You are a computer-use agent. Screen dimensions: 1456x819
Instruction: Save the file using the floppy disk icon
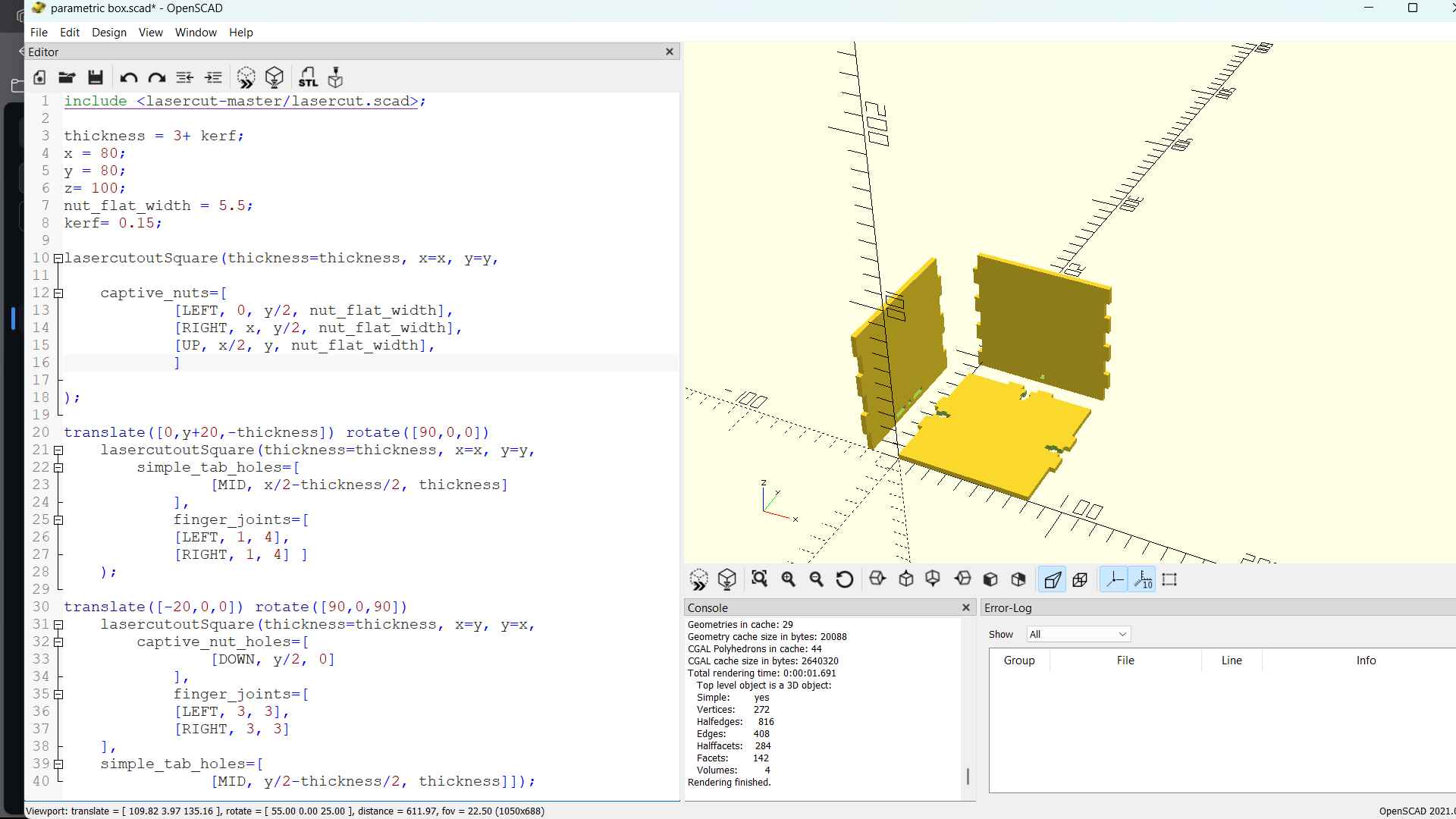pos(95,77)
